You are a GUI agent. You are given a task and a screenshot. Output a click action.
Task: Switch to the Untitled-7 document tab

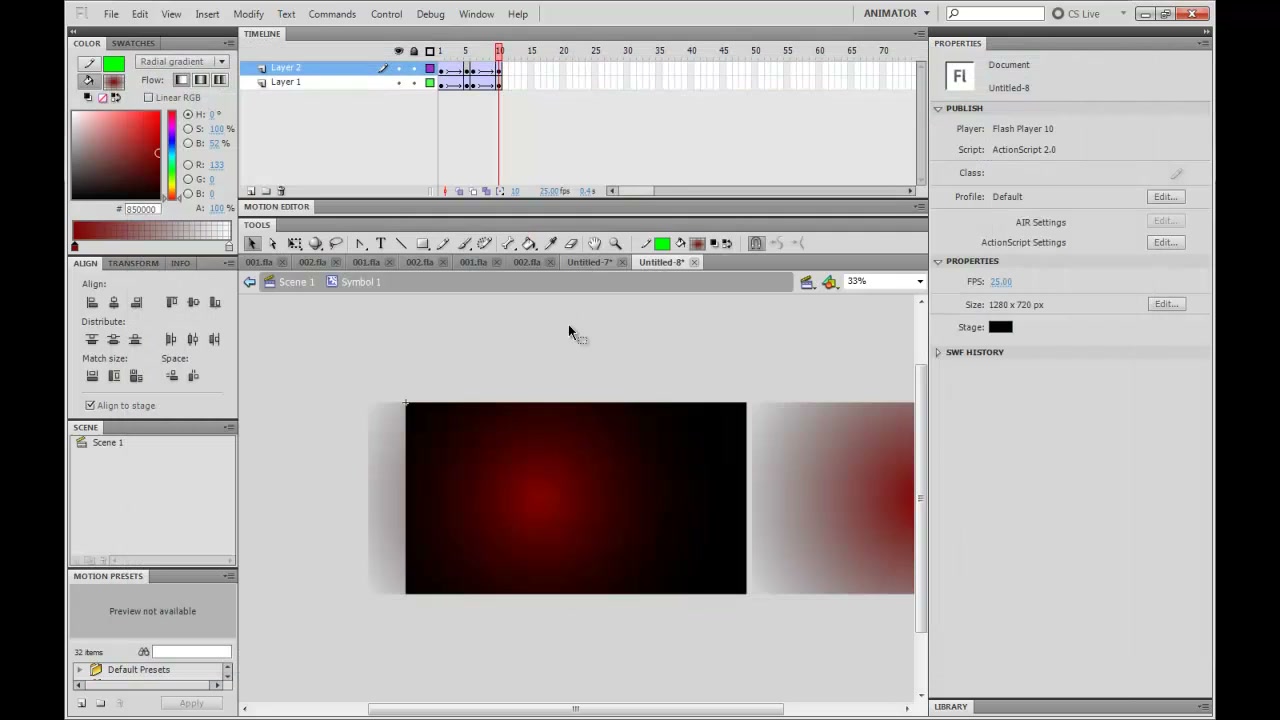[x=589, y=262]
